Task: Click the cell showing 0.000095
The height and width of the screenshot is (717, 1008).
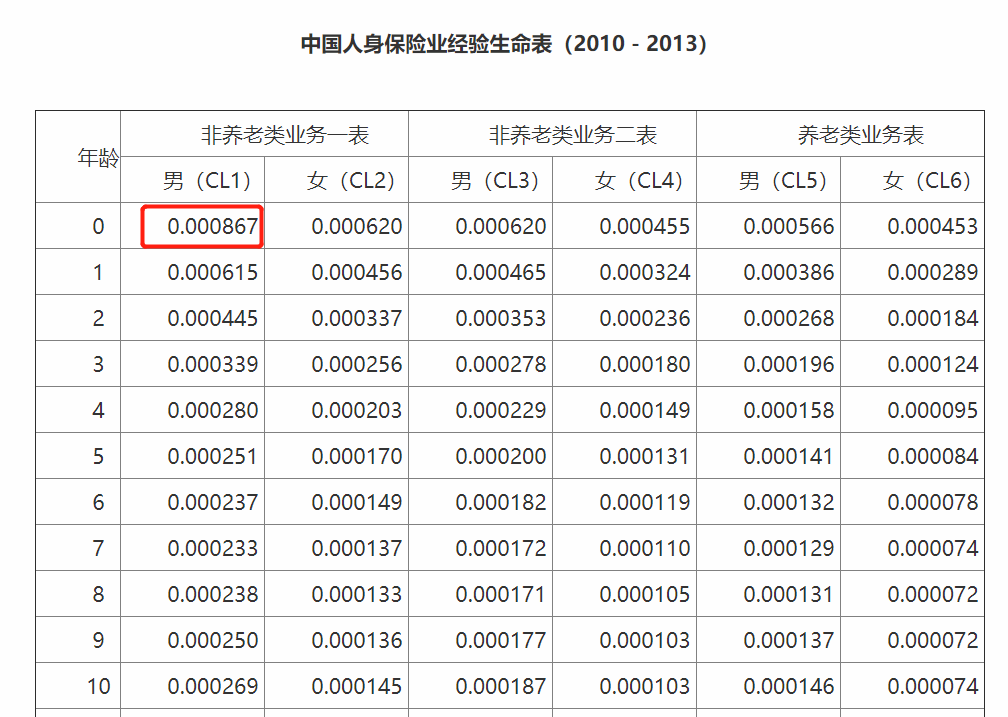Action: click(x=933, y=410)
